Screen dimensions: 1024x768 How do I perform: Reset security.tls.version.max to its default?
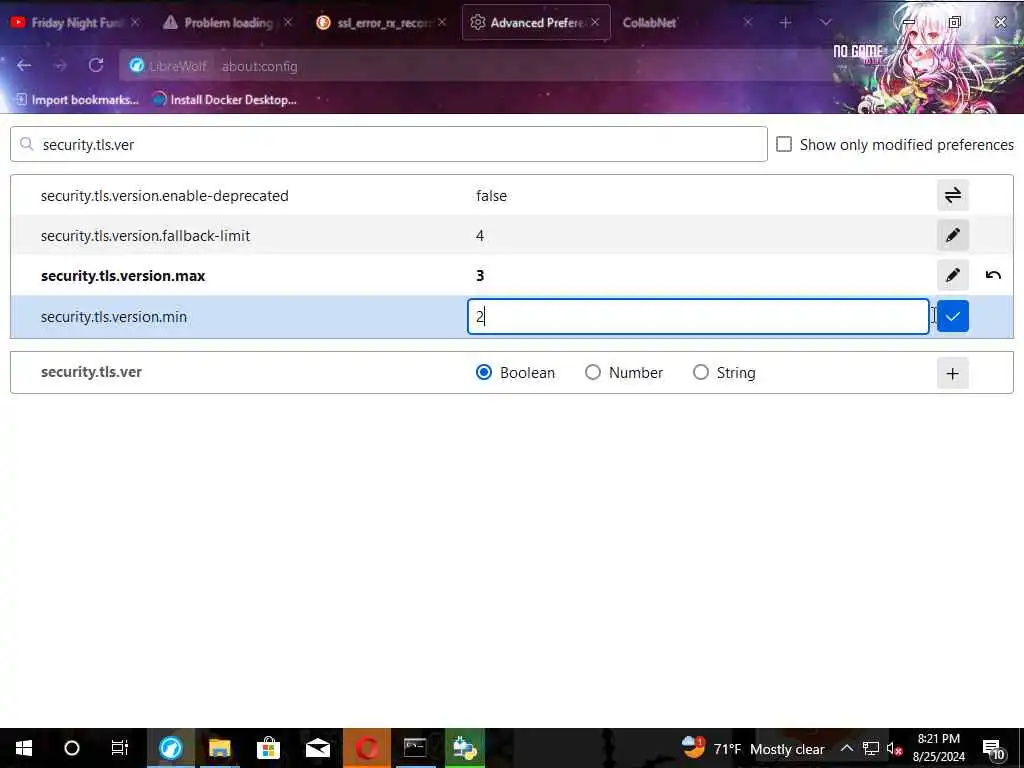(993, 275)
